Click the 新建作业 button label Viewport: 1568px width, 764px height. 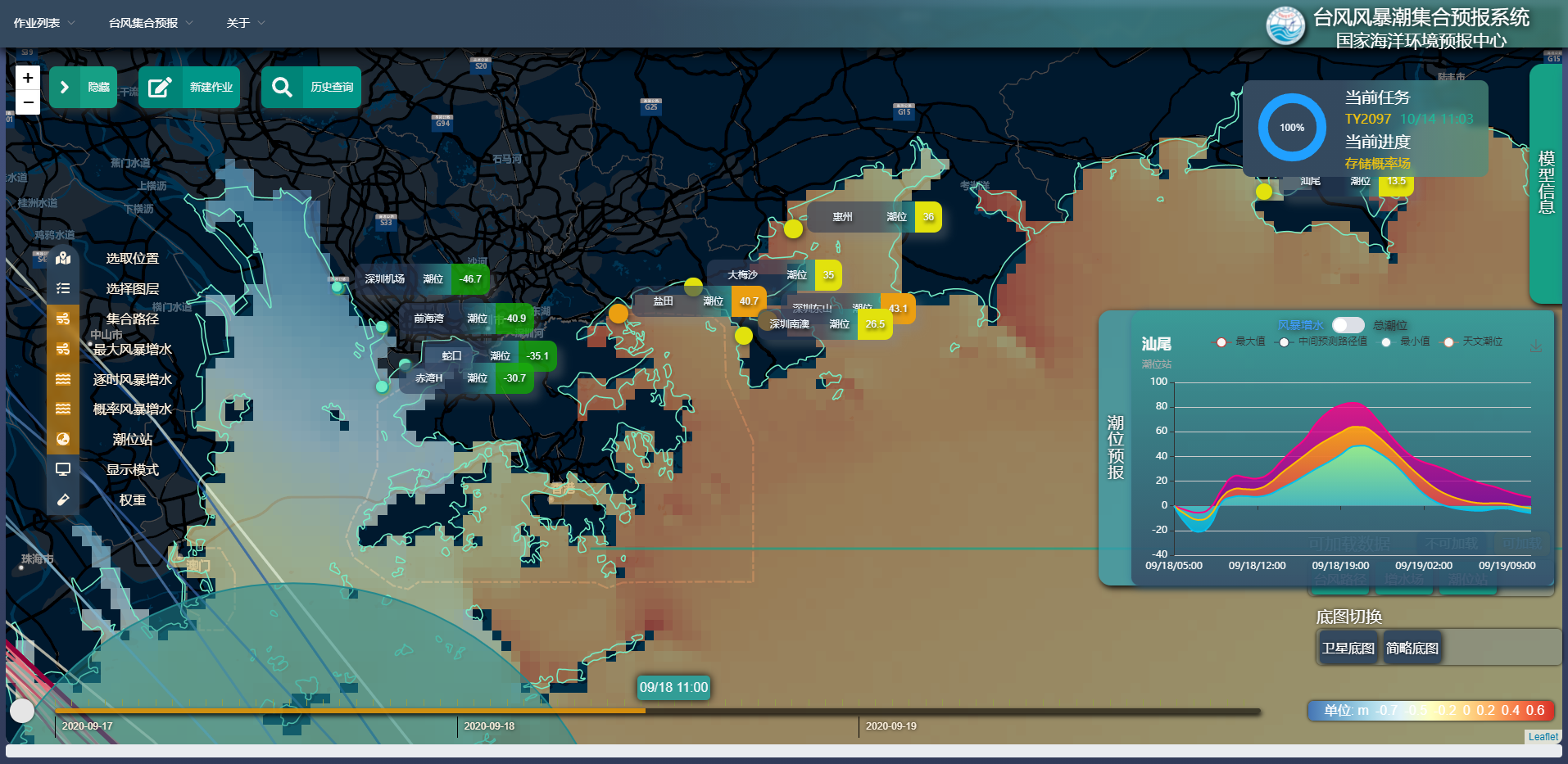click(x=211, y=87)
